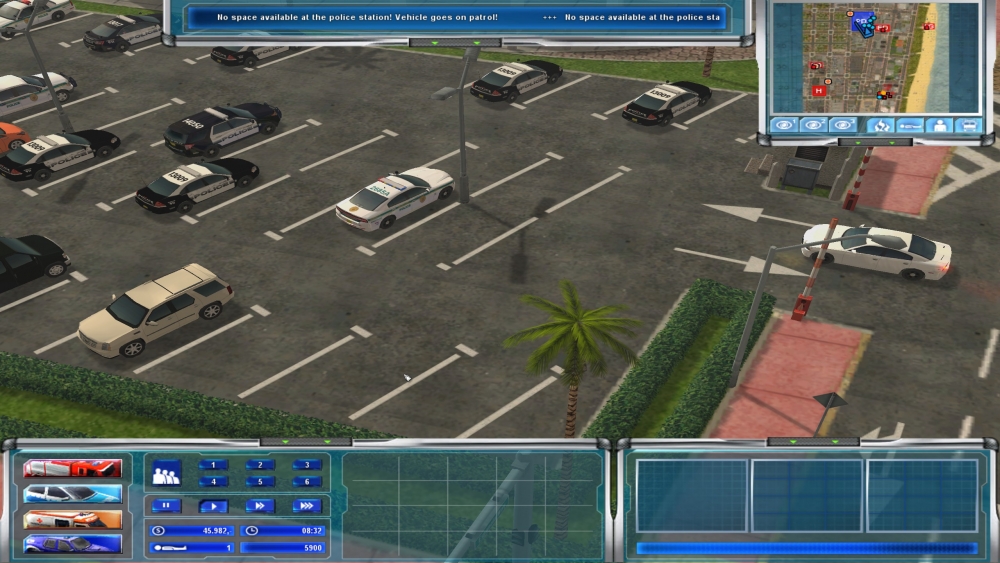This screenshot has height=563, width=1000.
Task: Toggle vehicles display on the minimap
Action: click(969, 126)
